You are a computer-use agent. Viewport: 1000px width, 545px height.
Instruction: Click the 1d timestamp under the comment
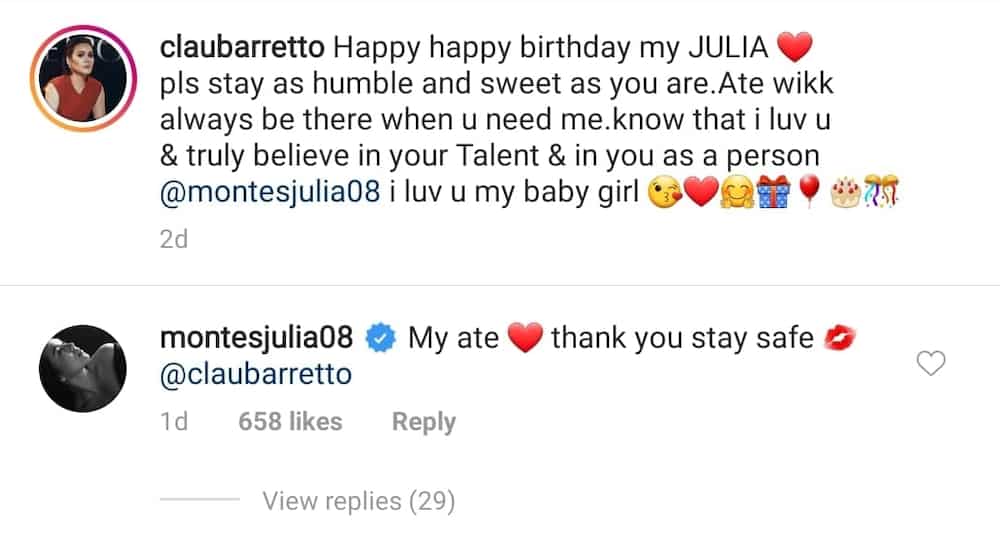click(173, 421)
